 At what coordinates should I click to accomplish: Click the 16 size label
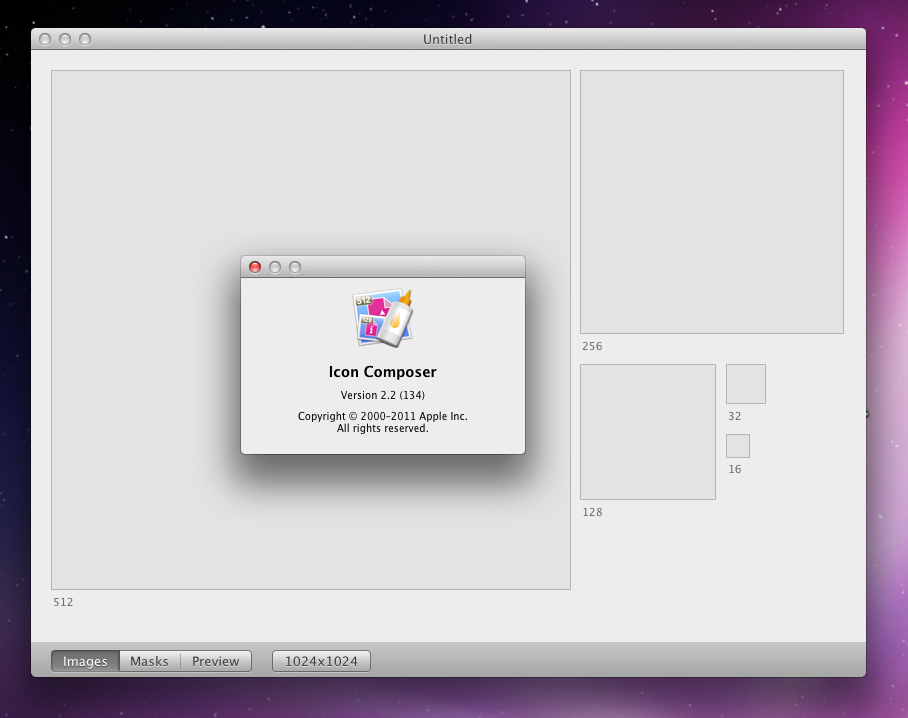pos(735,469)
